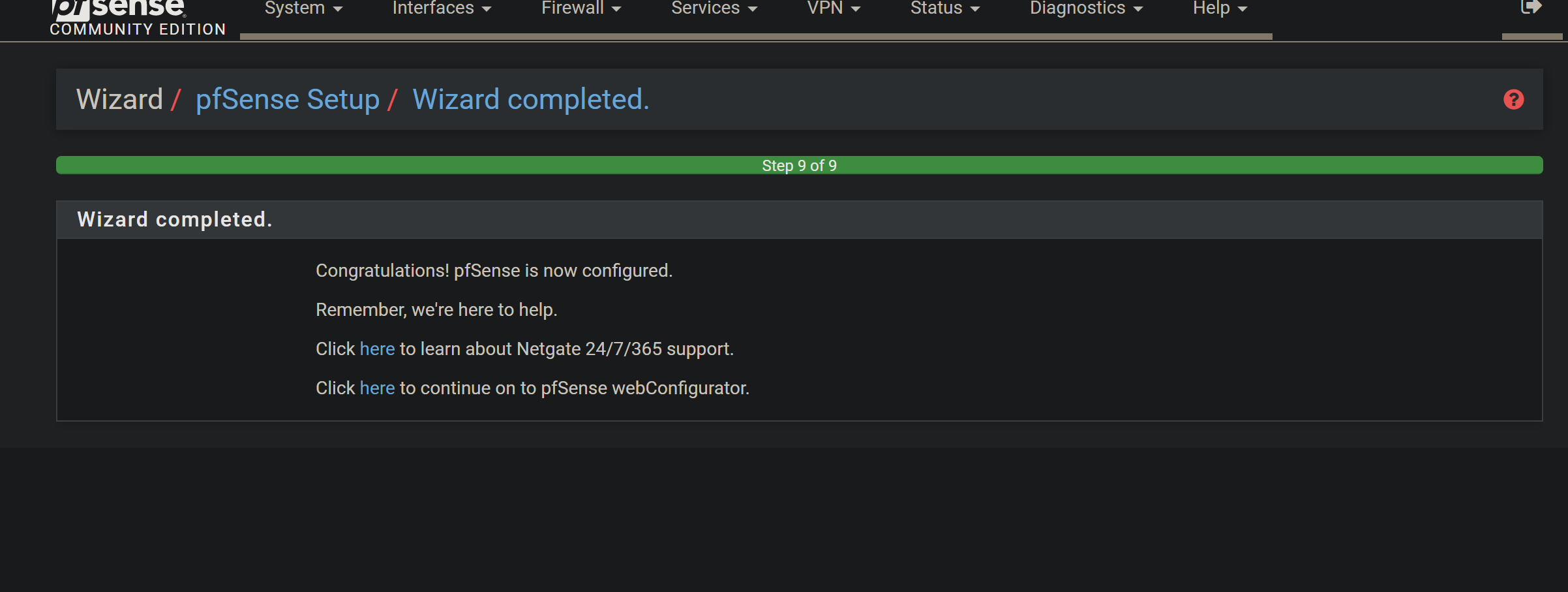
Task: Open the Help menu
Action: point(1220,8)
